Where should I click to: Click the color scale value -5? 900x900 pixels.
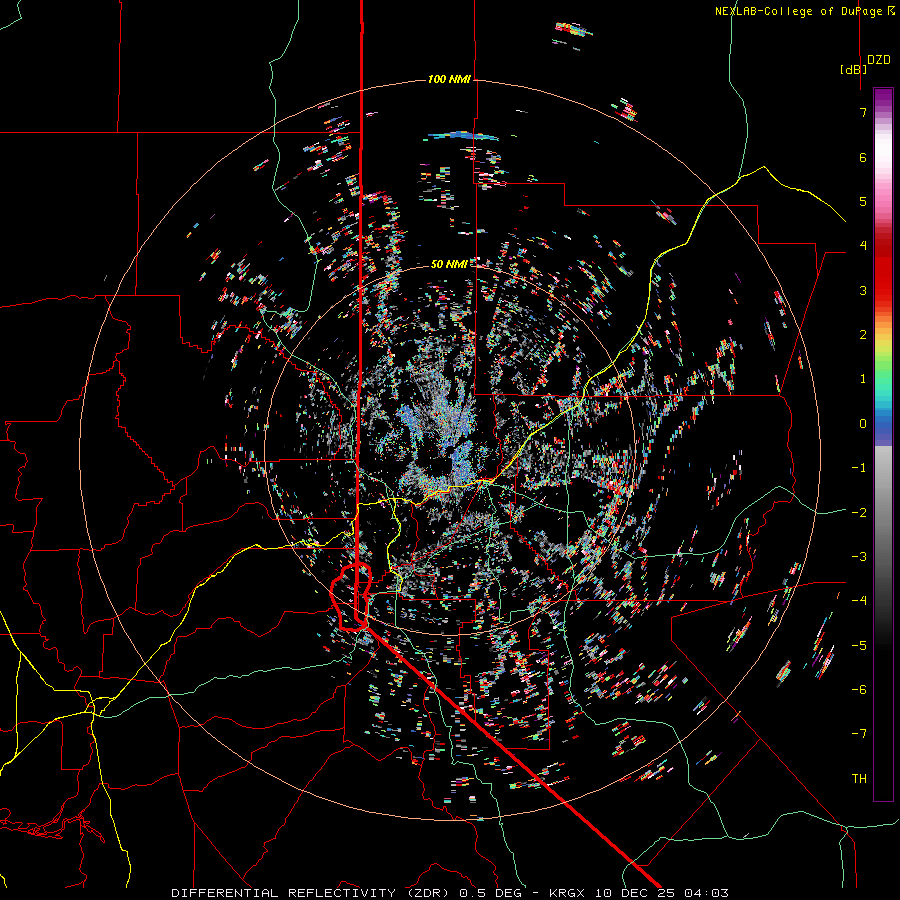coord(859,645)
